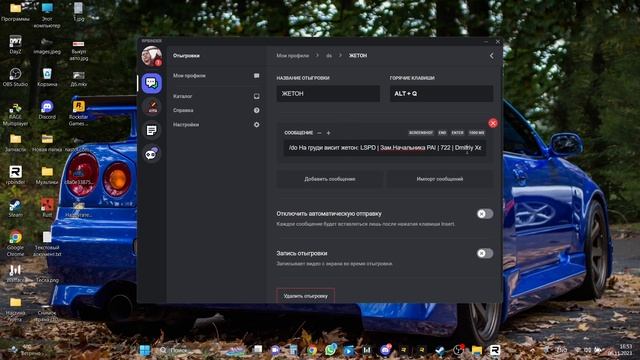Screen dimensions: 640x360
Task: Click the question mark icon beside Справка
Action: coord(256,110)
